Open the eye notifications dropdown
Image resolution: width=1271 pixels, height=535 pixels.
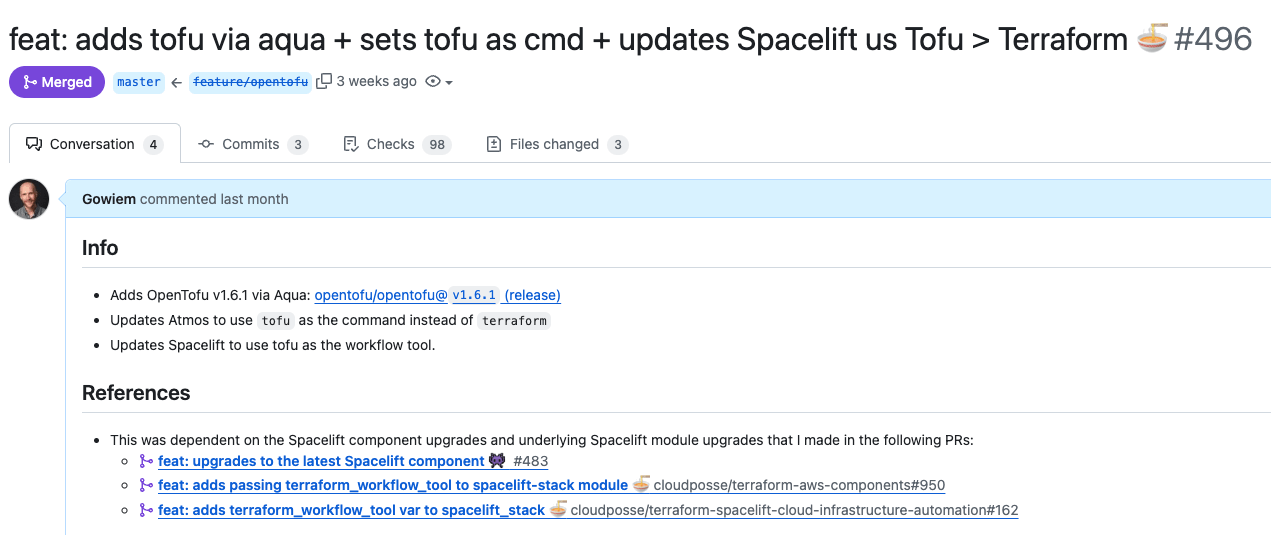click(439, 82)
